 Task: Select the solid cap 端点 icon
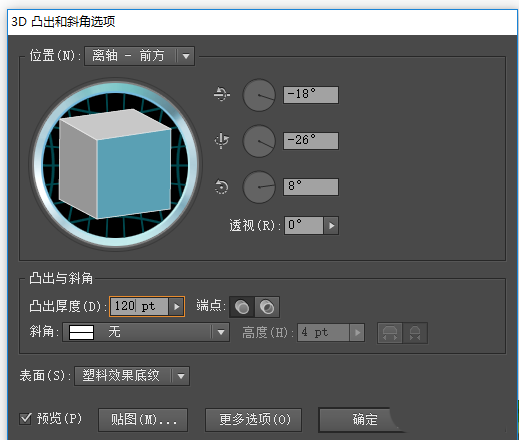[242, 307]
